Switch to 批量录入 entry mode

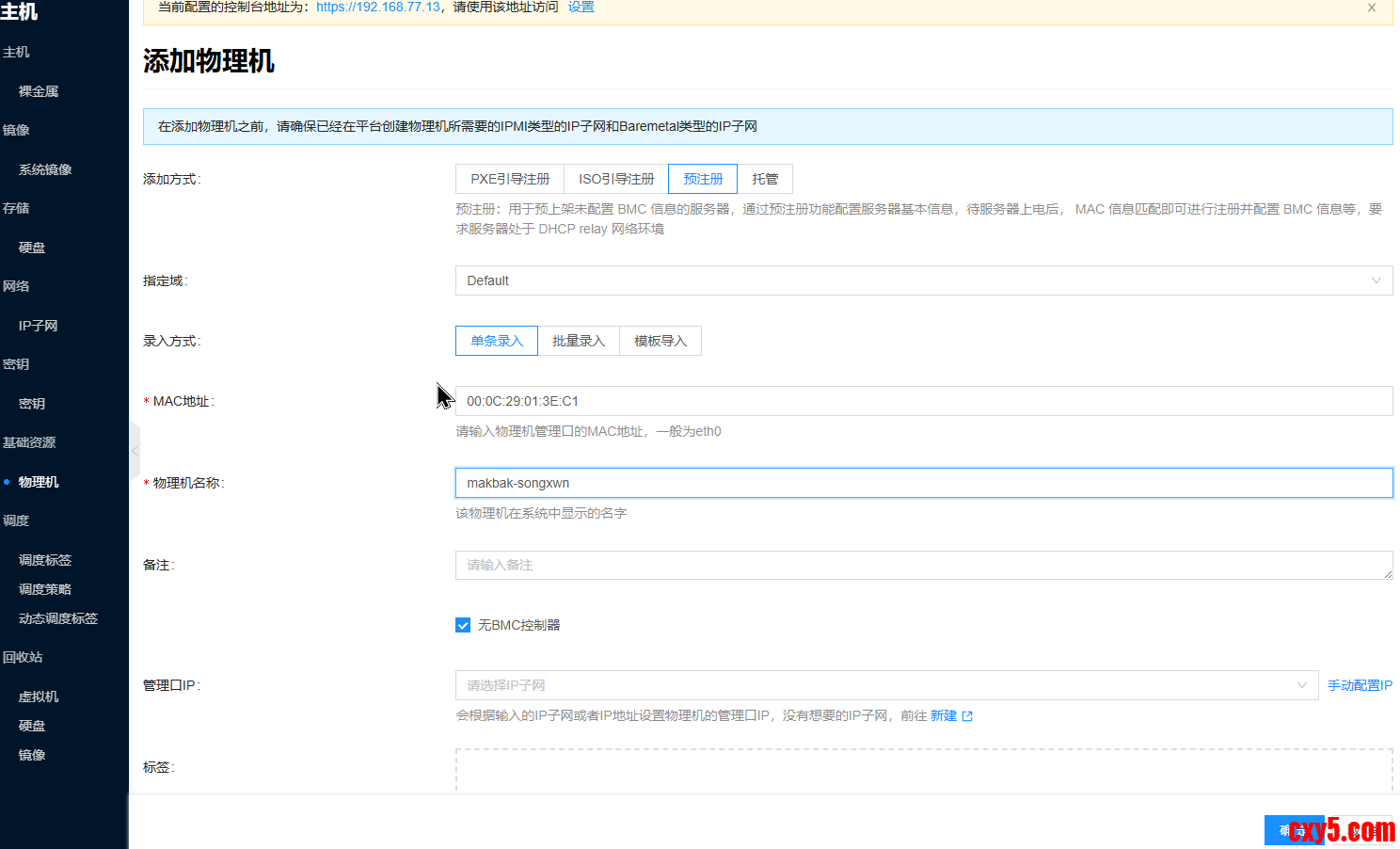coord(578,341)
